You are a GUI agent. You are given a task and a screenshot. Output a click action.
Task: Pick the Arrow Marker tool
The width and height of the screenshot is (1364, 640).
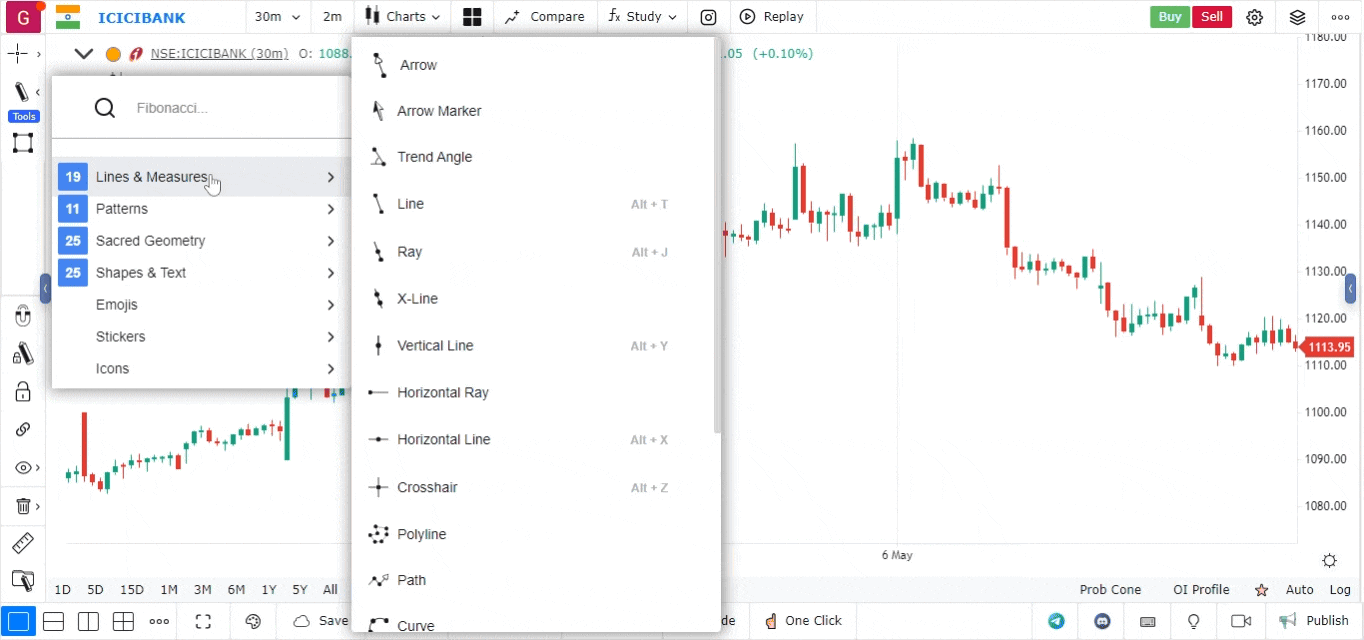pos(439,111)
